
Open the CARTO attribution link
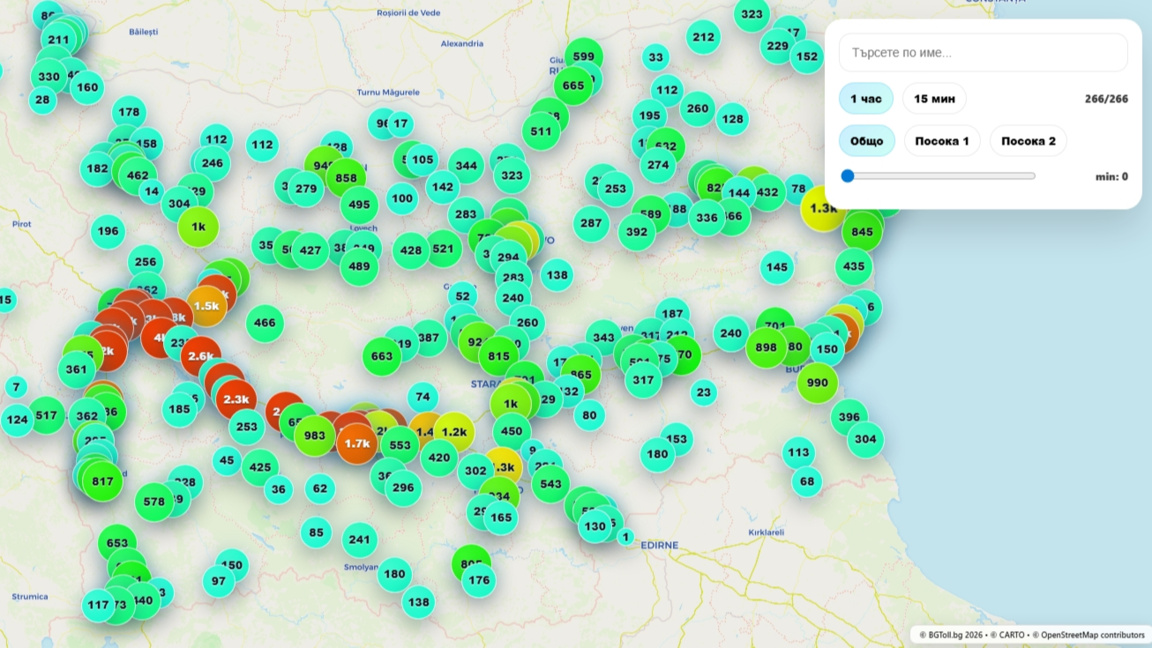(1007, 635)
